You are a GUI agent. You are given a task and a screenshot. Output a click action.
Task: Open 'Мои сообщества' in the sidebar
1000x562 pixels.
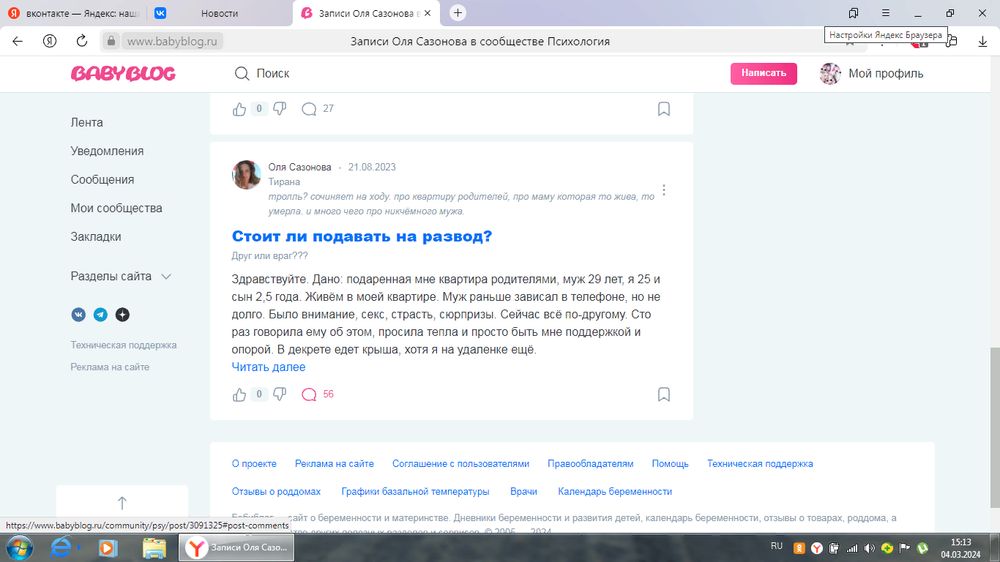tap(116, 208)
